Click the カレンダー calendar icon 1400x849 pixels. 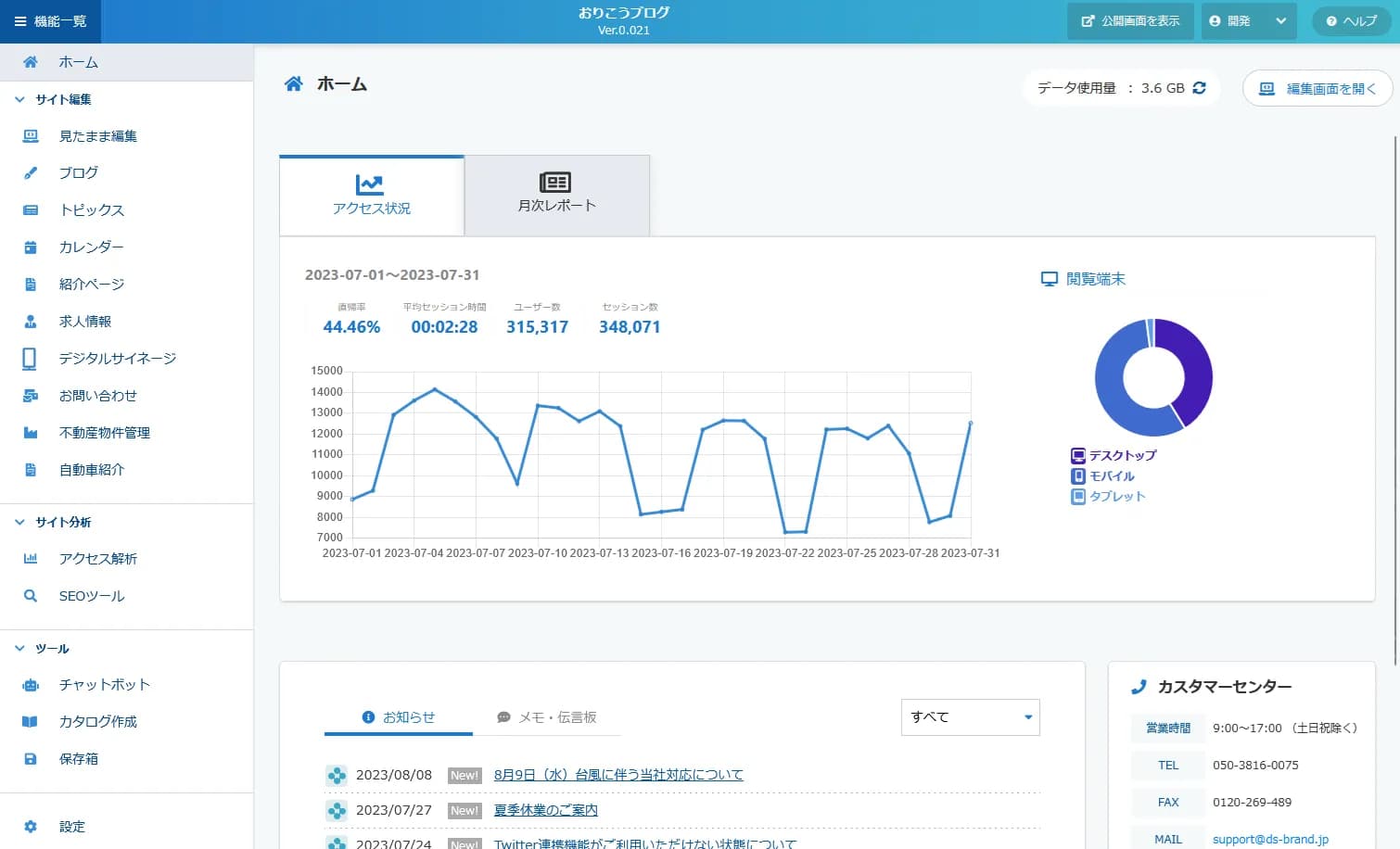[x=31, y=247]
